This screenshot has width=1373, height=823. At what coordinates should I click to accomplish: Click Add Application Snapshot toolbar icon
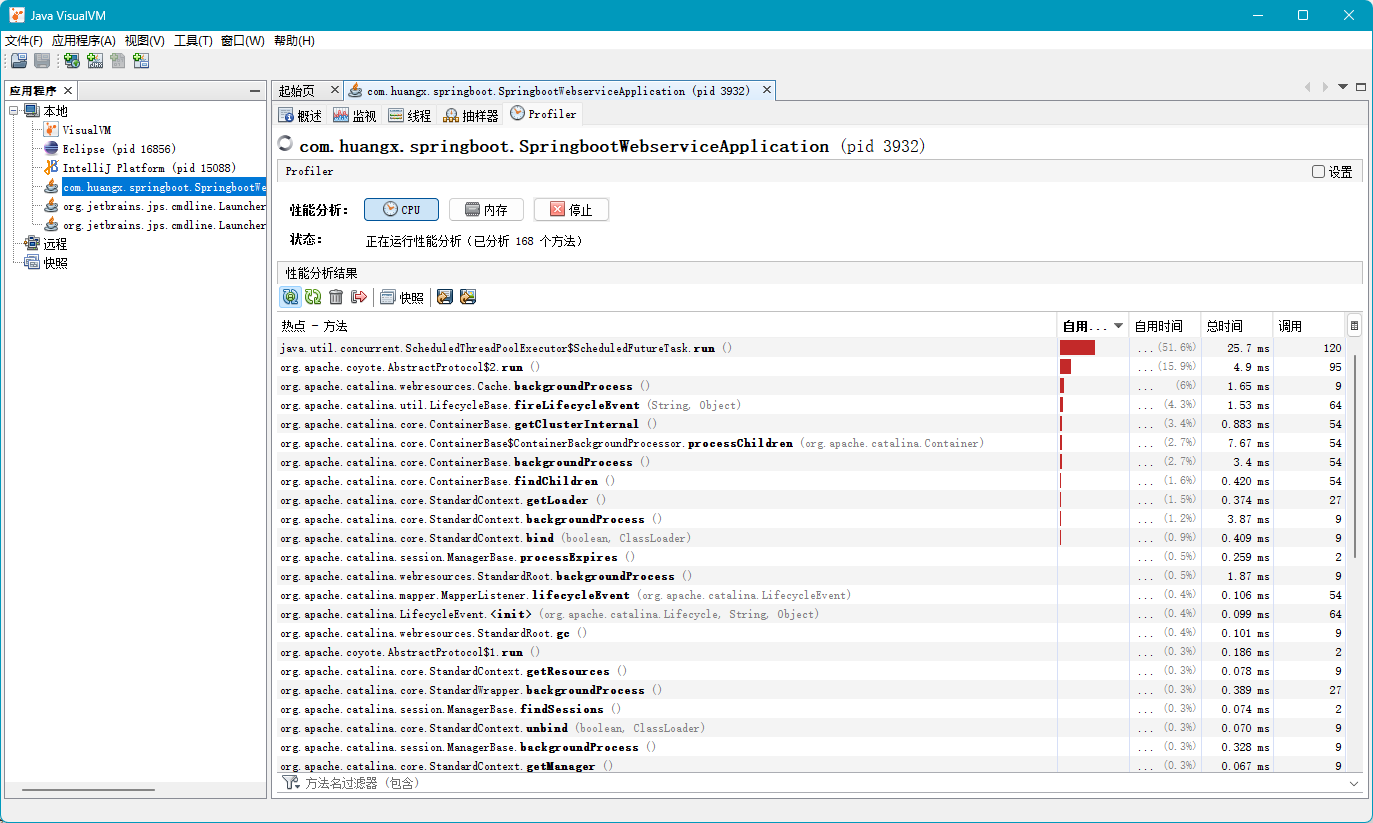pyautogui.click(x=141, y=61)
